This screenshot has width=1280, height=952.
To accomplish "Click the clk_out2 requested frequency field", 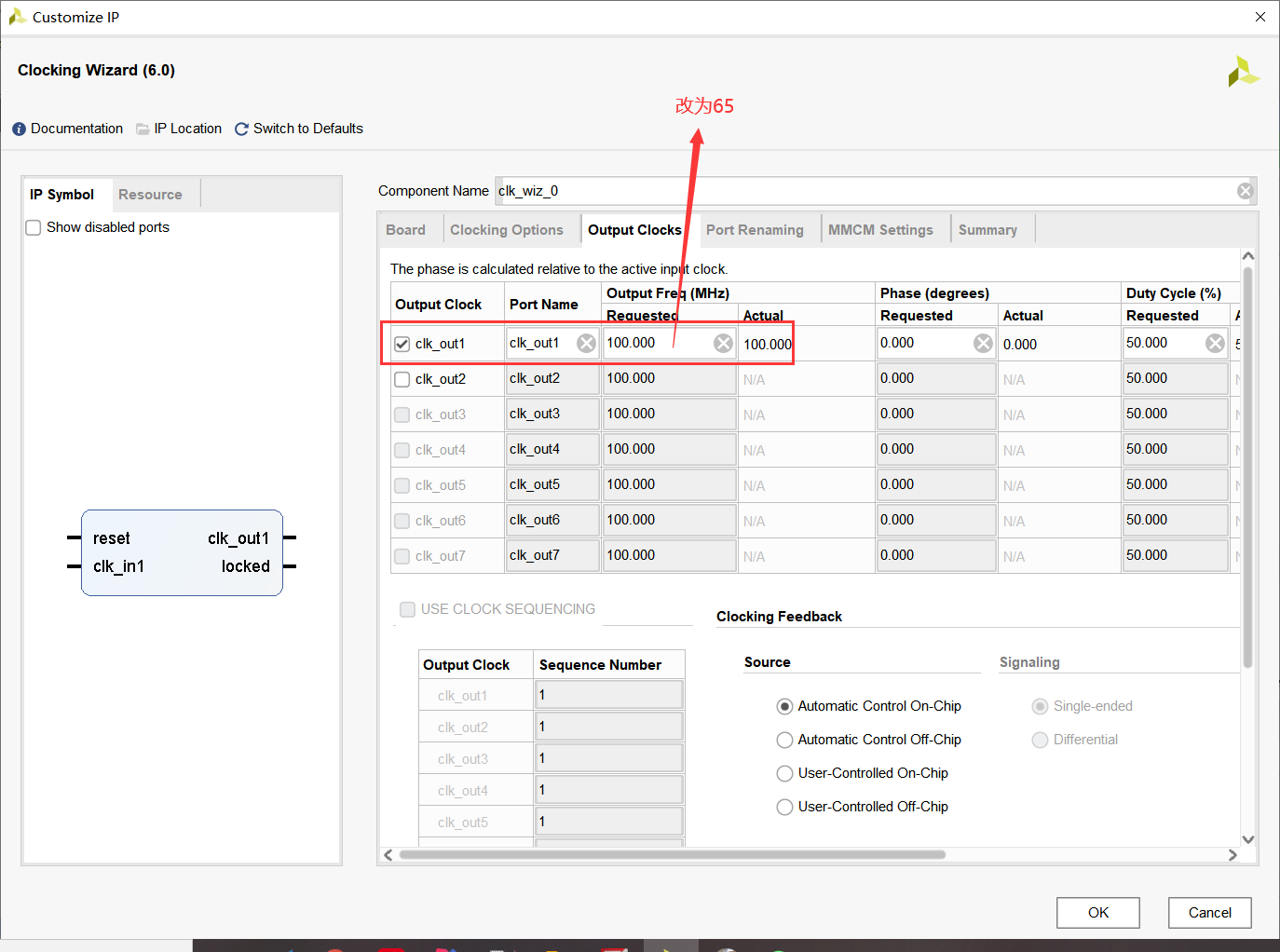I will 669,379.
